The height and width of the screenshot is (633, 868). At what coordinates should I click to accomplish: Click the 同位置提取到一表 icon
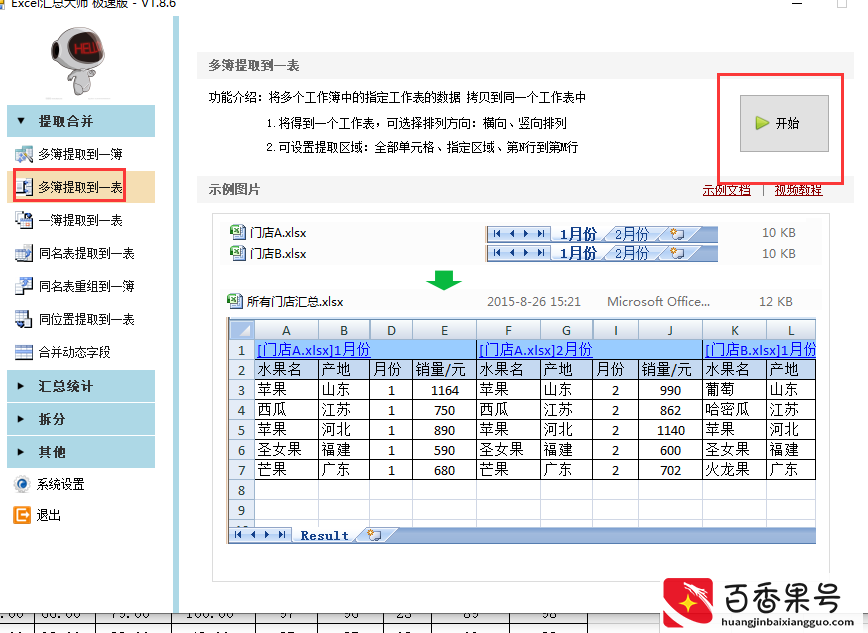click(x=24, y=319)
